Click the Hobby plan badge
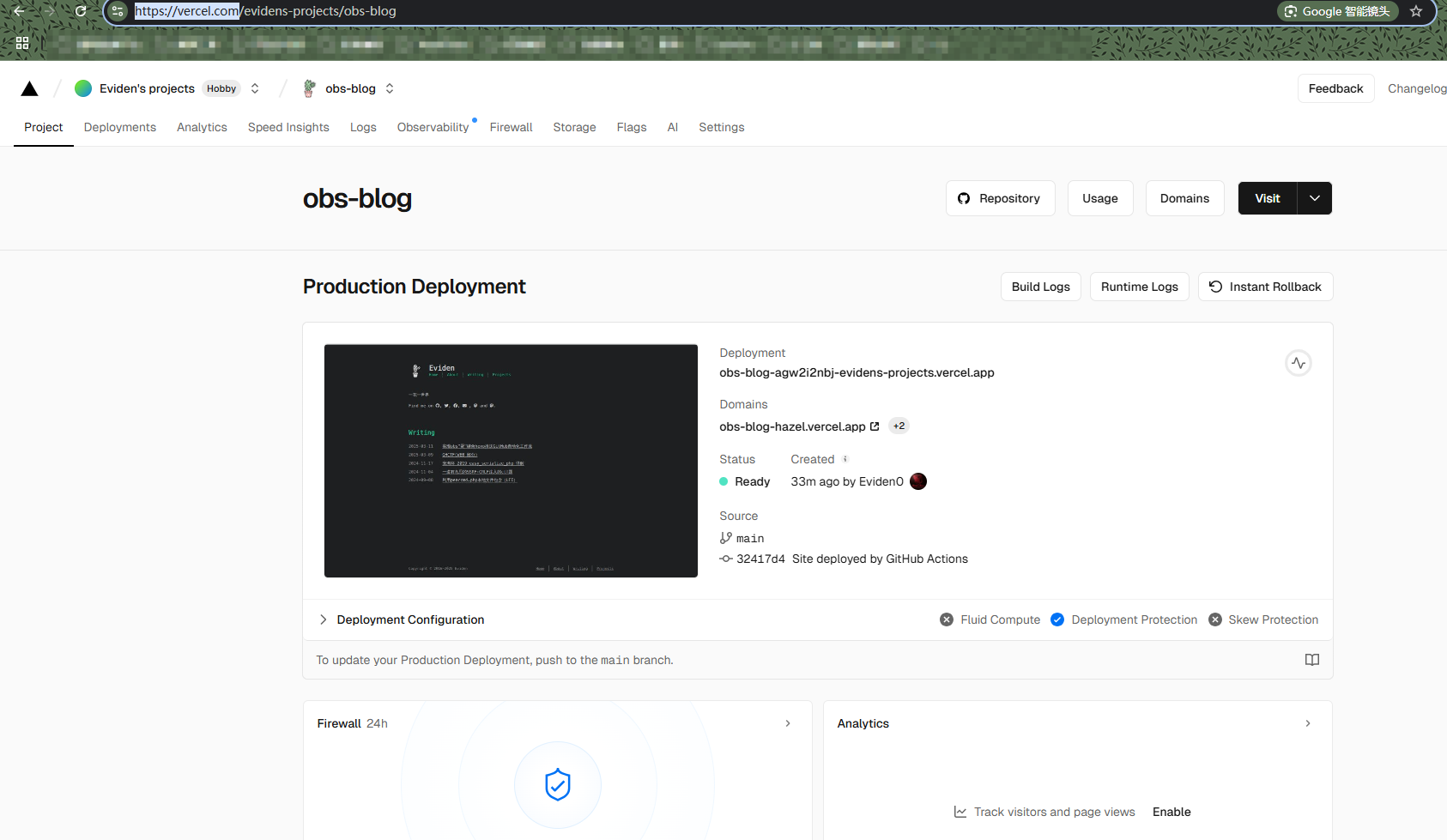This screenshot has width=1447, height=840. tap(221, 88)
